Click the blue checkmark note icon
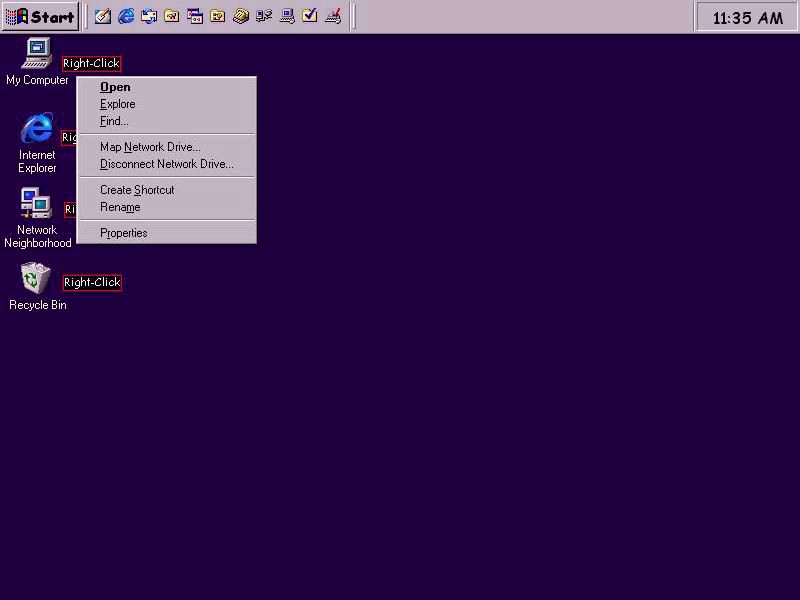This screenshot has height=600, width=800. 310,16
